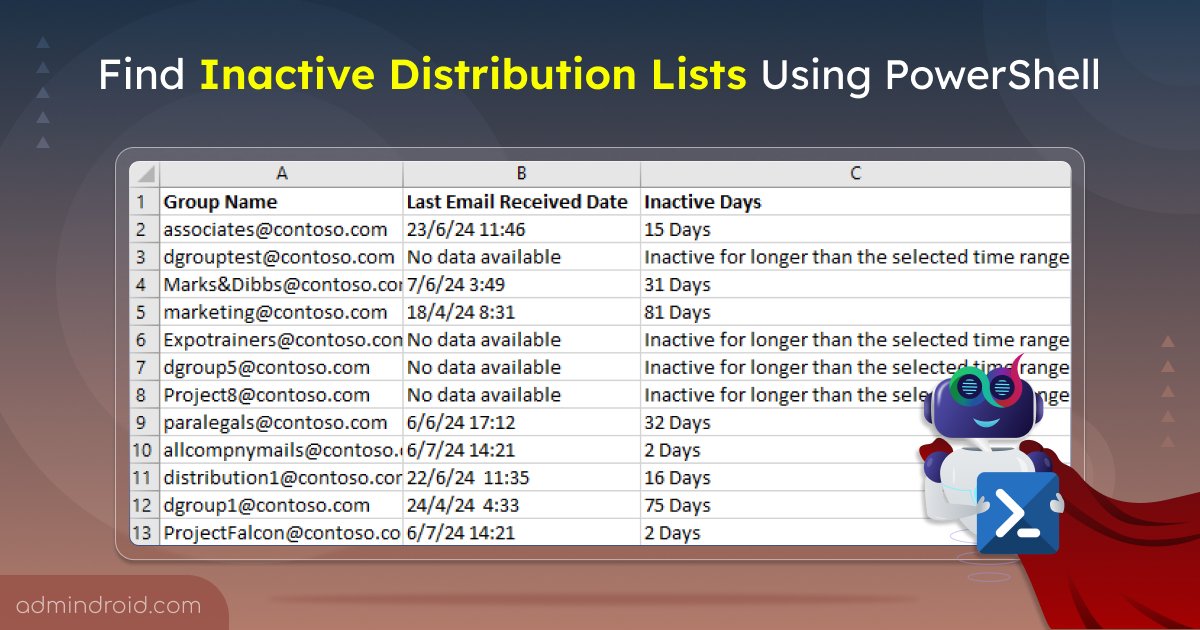Click Last Email Received Date header cell
The width and height of the screenshot is (1200, 630).
tap(522, 201)
